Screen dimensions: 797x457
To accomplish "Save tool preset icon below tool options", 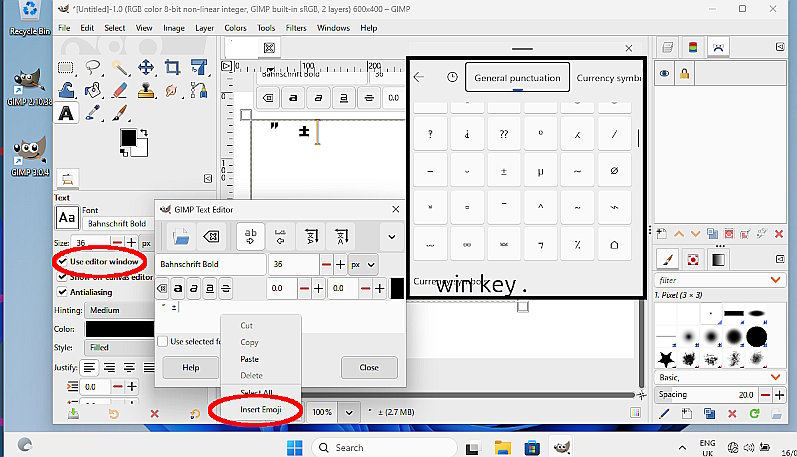I will click(x=73, y=414).
